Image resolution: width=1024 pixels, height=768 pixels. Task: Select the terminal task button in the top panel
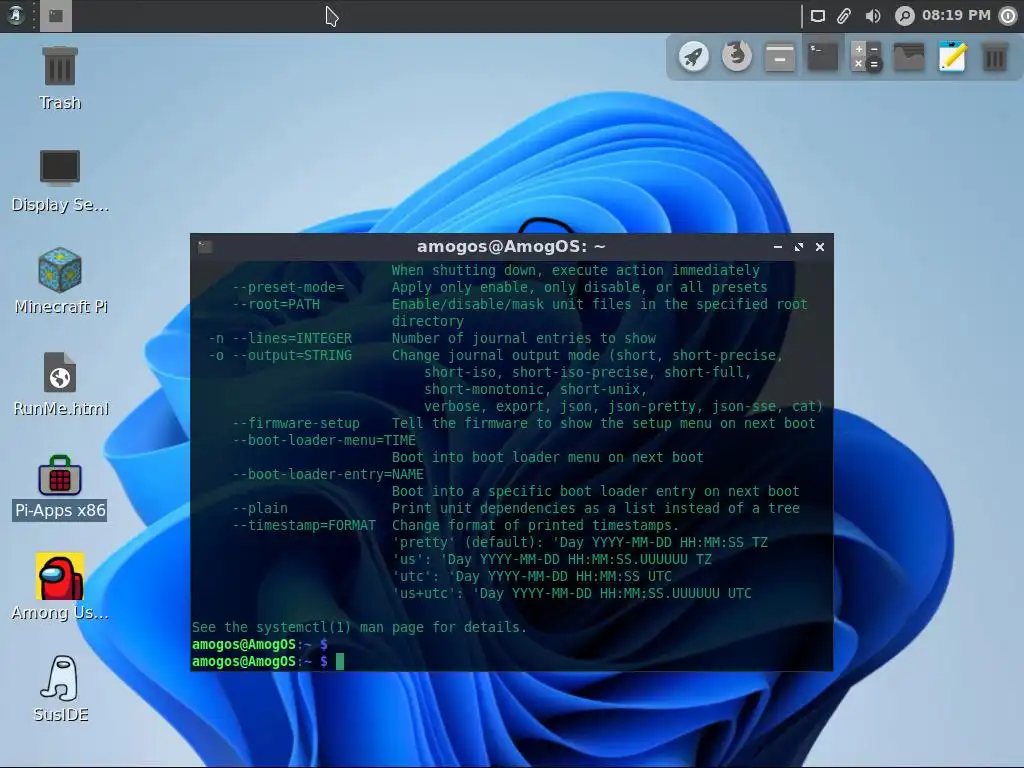click(x=56, y=16)
